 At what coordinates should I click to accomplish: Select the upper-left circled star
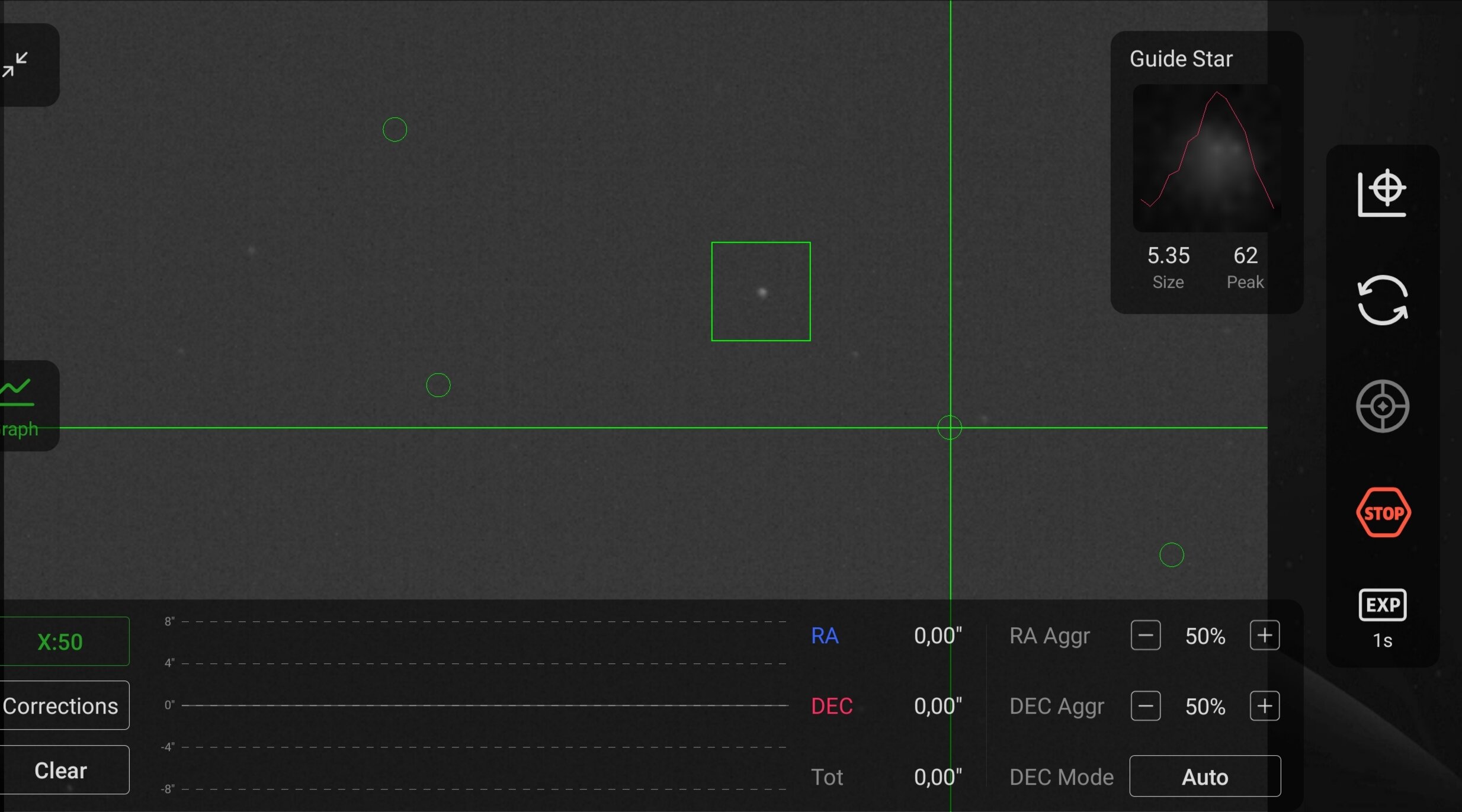[395, 129]
